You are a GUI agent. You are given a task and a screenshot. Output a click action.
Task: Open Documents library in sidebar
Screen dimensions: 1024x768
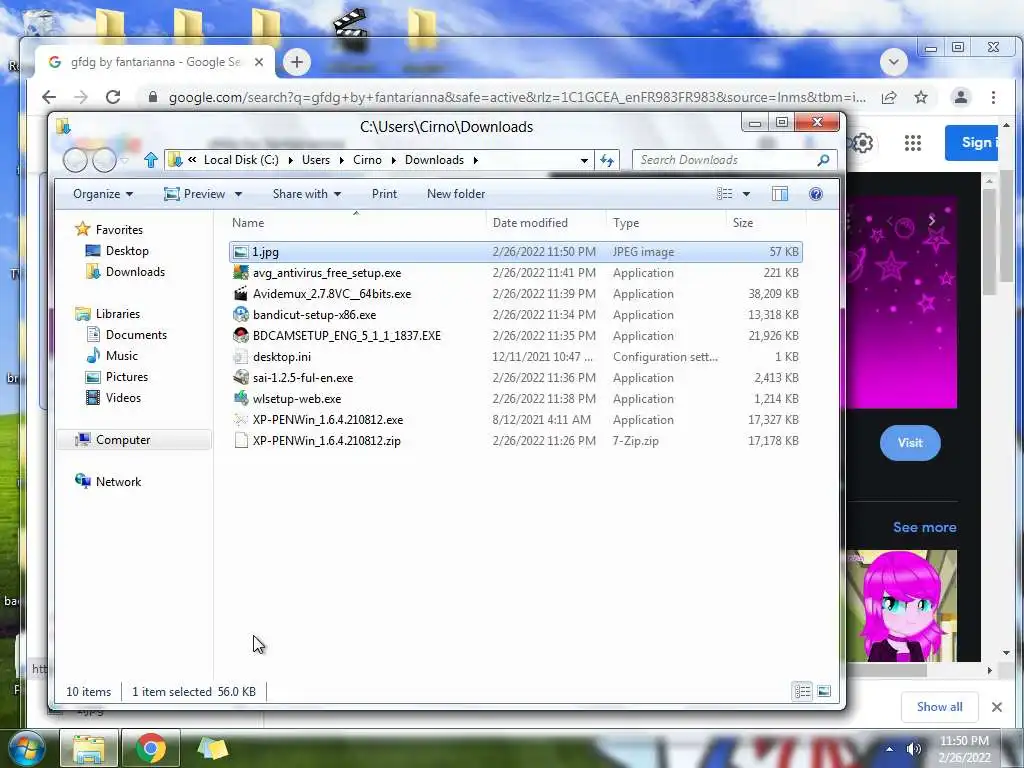136,334
